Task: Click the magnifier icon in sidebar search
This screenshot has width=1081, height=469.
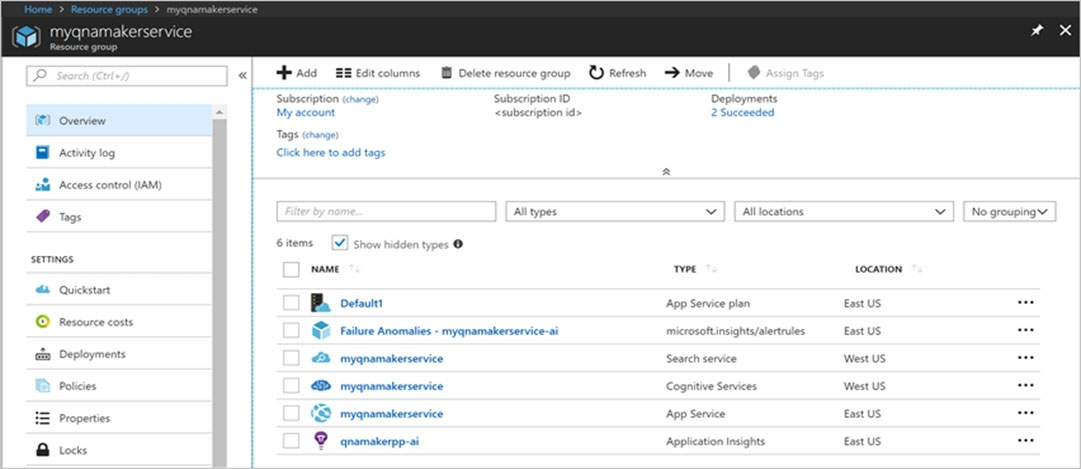Action: (41, 76)
